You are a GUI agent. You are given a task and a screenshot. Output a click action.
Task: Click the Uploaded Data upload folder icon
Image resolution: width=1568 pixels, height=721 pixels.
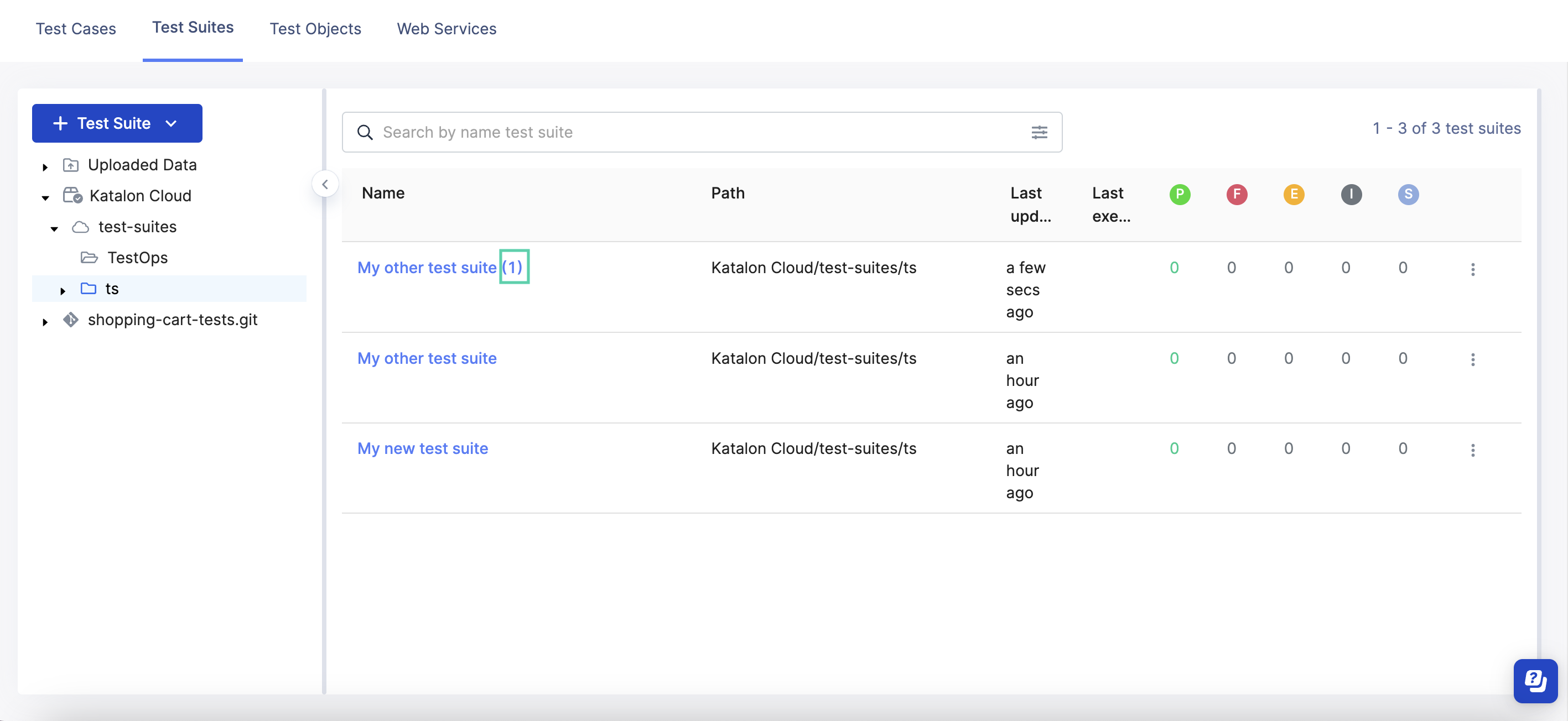[x=71, y=165]
